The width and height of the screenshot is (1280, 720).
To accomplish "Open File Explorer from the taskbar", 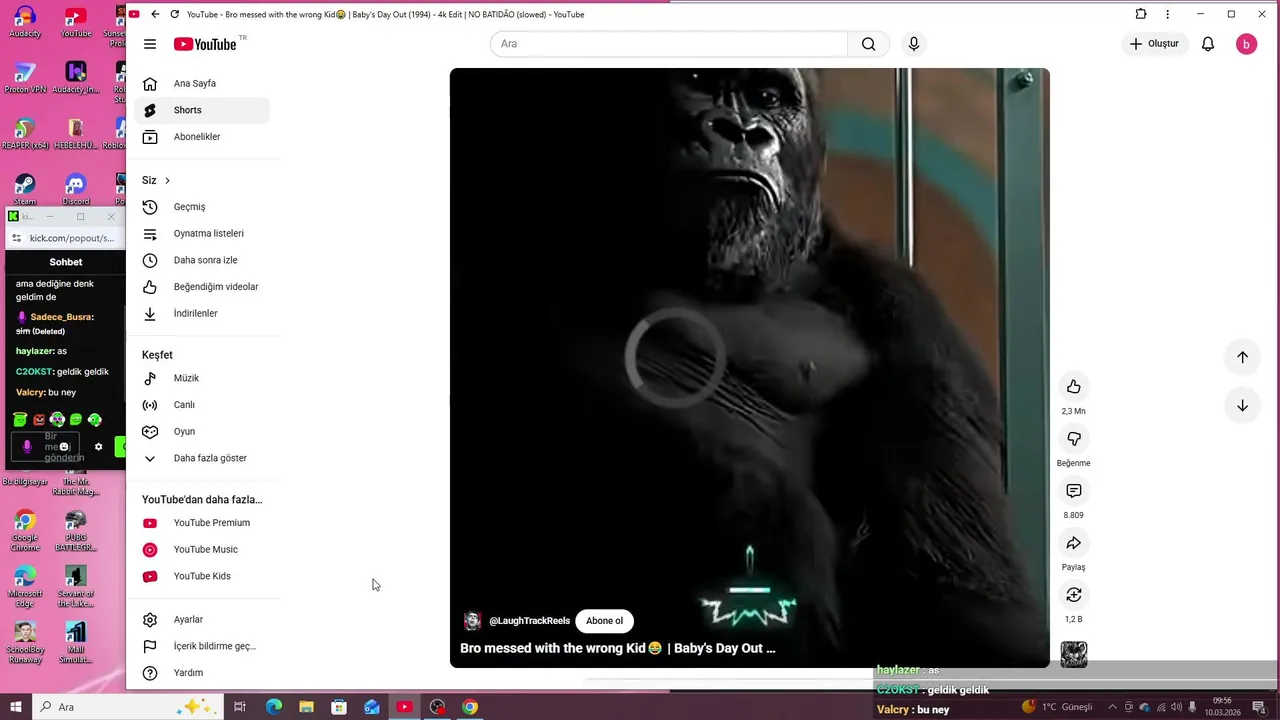I will click(x=307, y=707).
